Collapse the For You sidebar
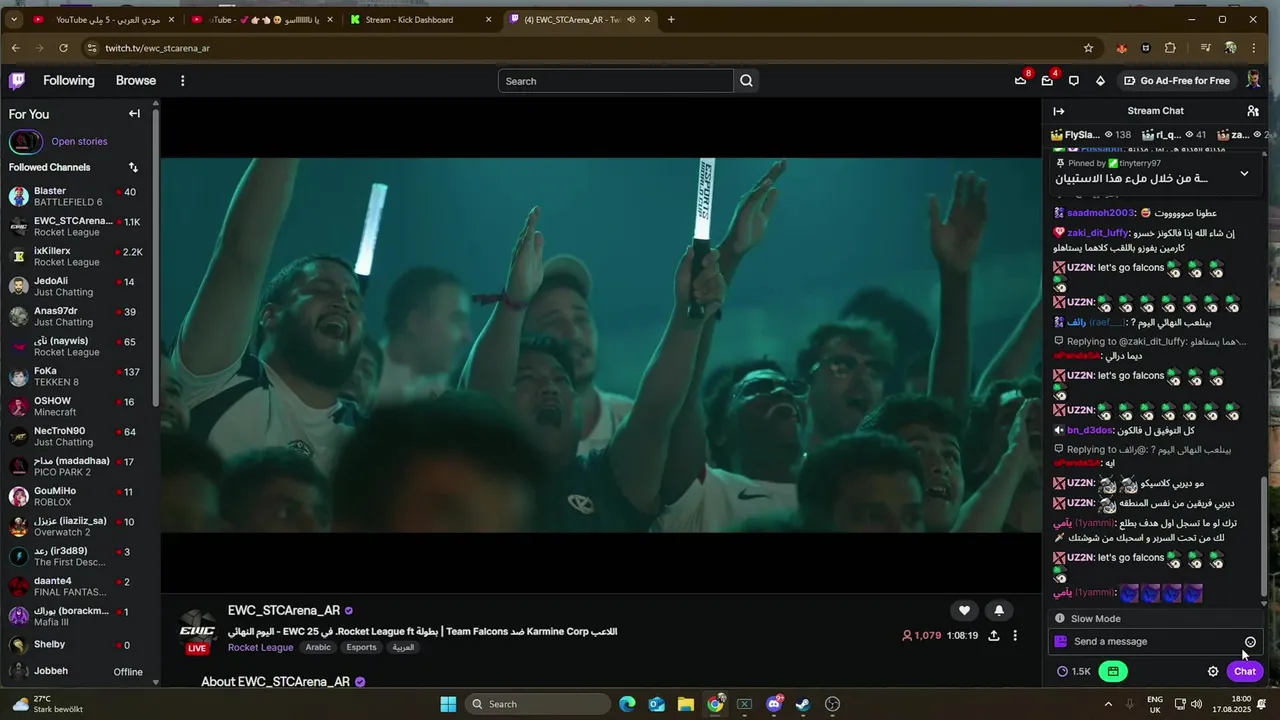The image size is (1280, 720). [x=134, y=114]
